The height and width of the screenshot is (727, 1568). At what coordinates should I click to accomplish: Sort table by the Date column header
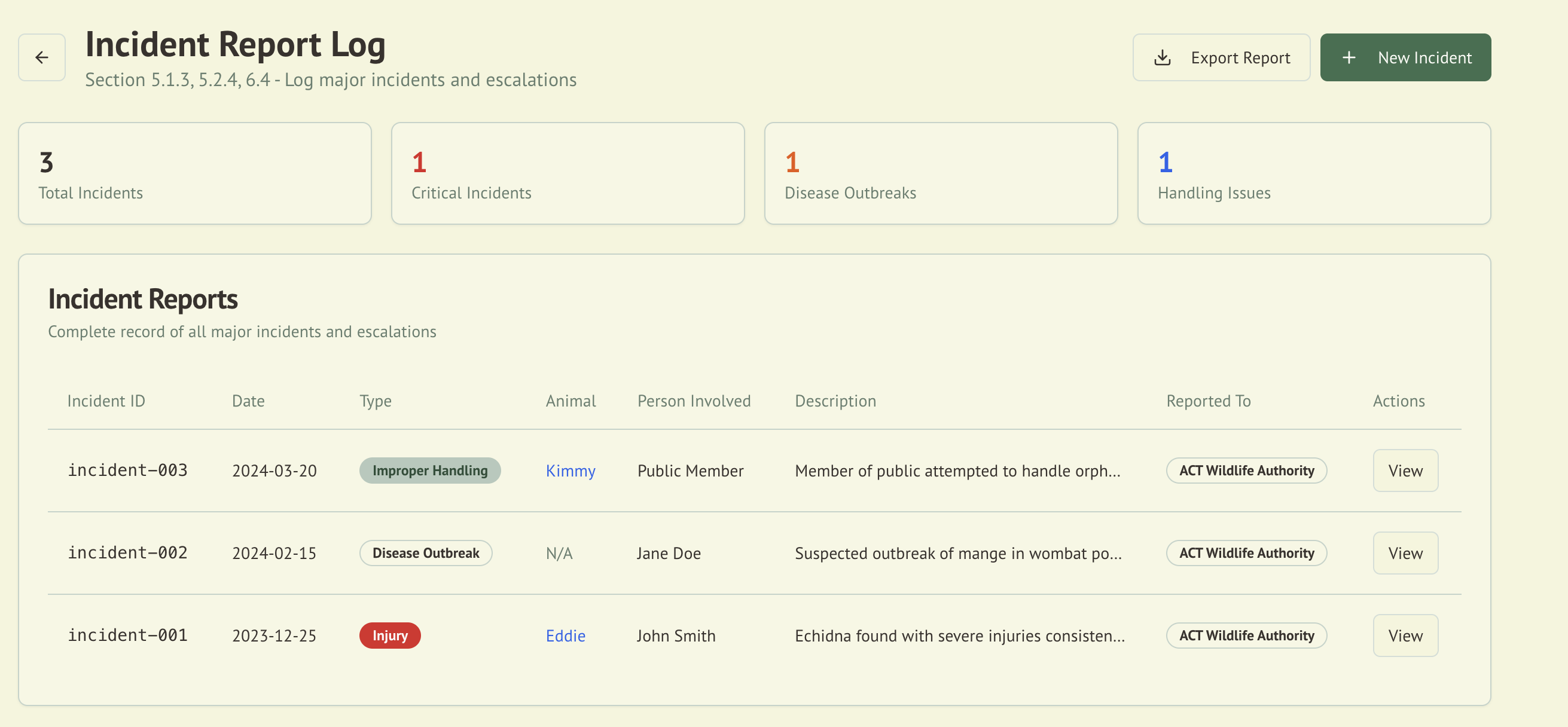point(248,401)
